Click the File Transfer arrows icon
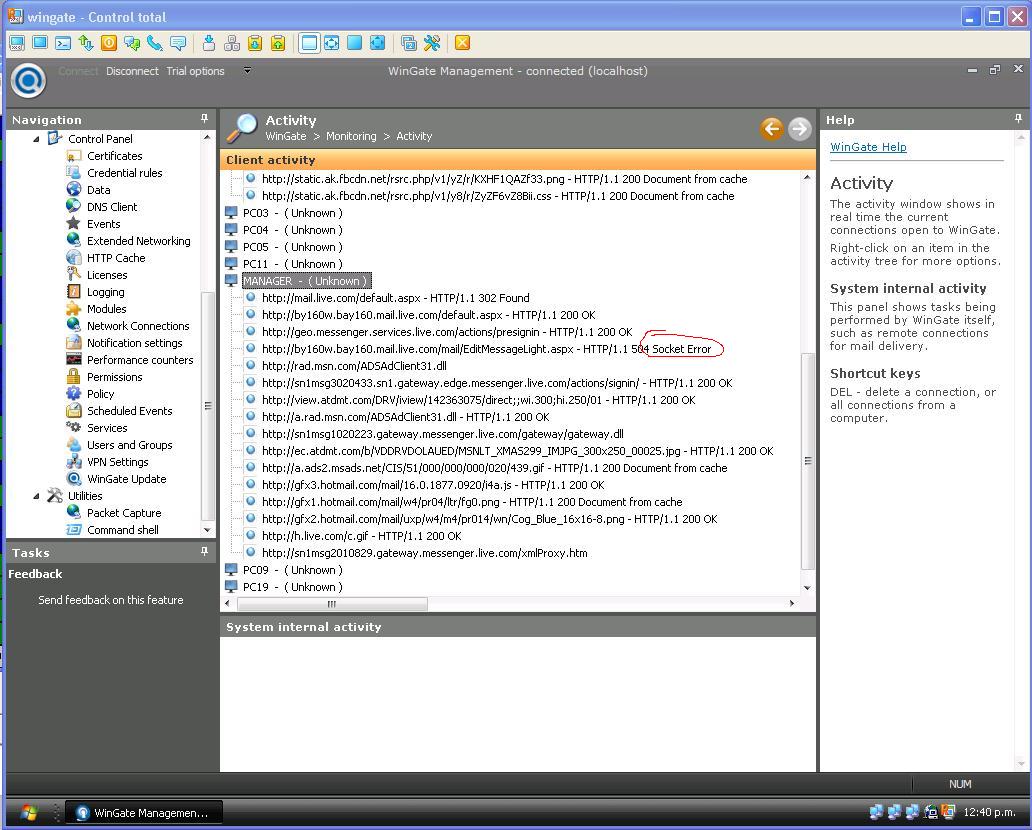 [x=86, y=43]
